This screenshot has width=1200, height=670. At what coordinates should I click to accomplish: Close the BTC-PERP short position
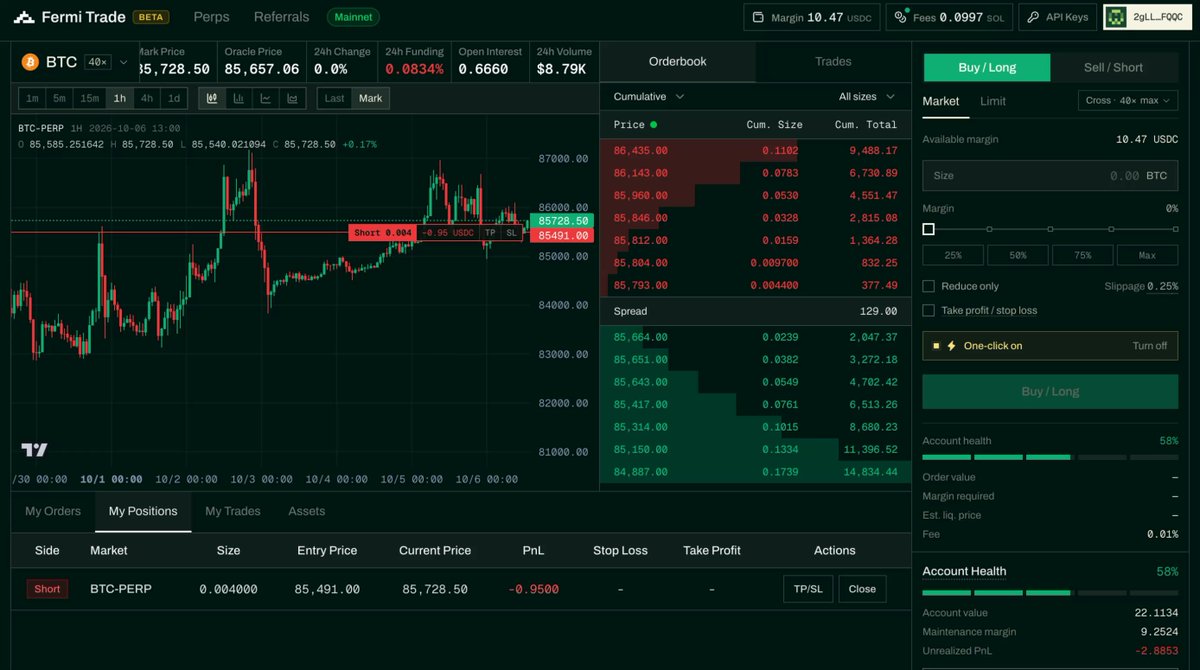coord(862,589)
